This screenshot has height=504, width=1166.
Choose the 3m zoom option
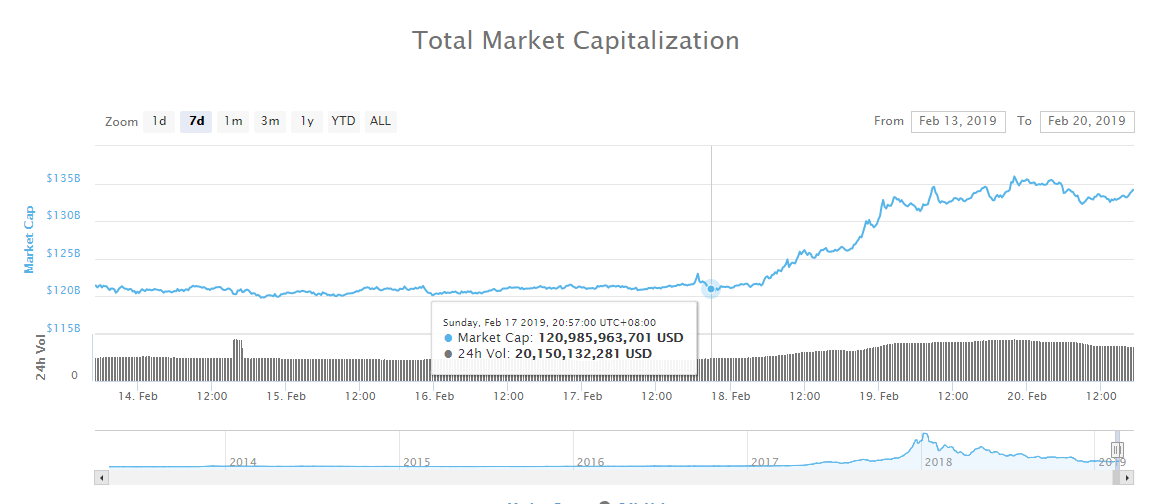pyautogui.click(x=270, y=122)
